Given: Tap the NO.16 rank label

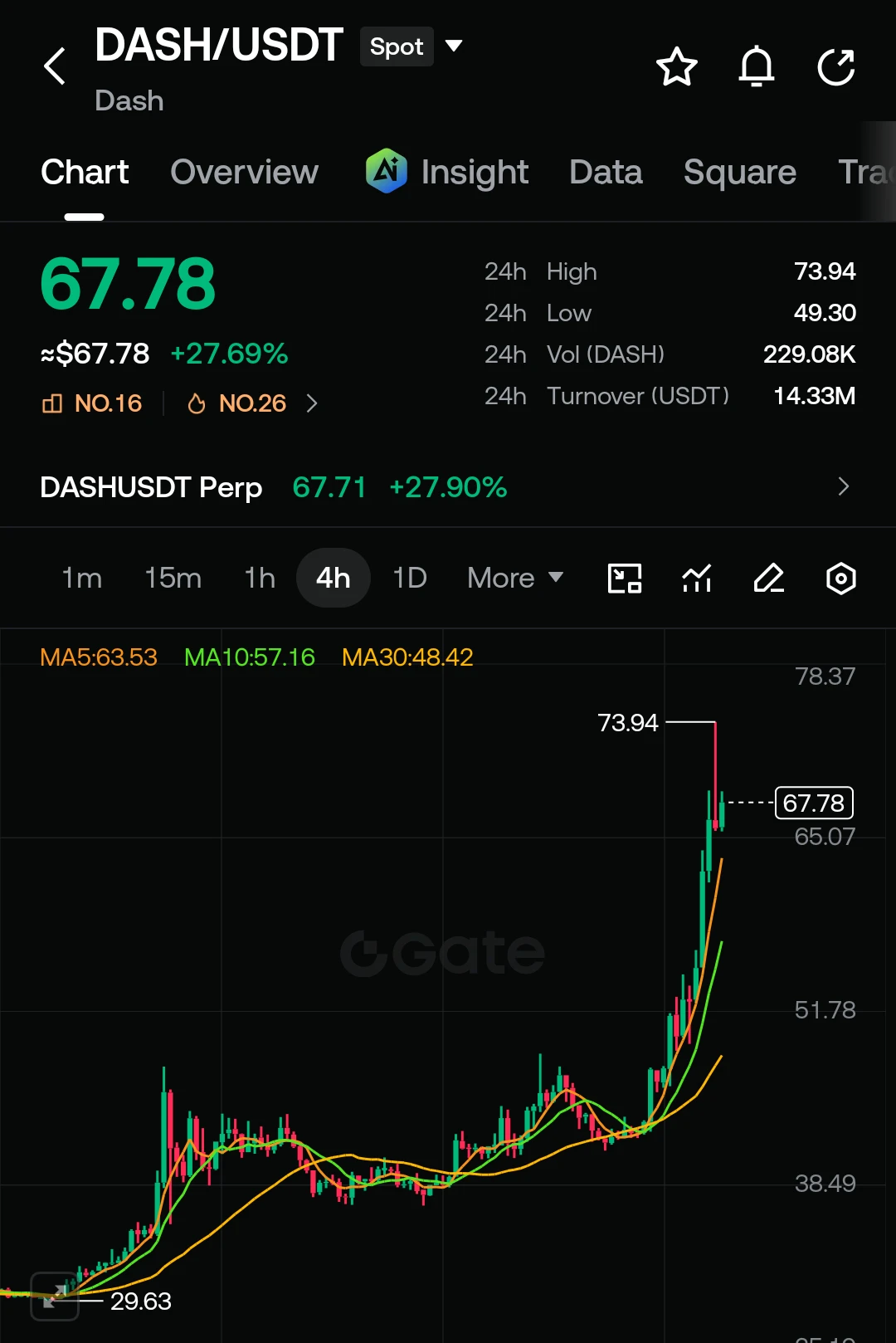Looking at the screenshot, I should (108, 403).
